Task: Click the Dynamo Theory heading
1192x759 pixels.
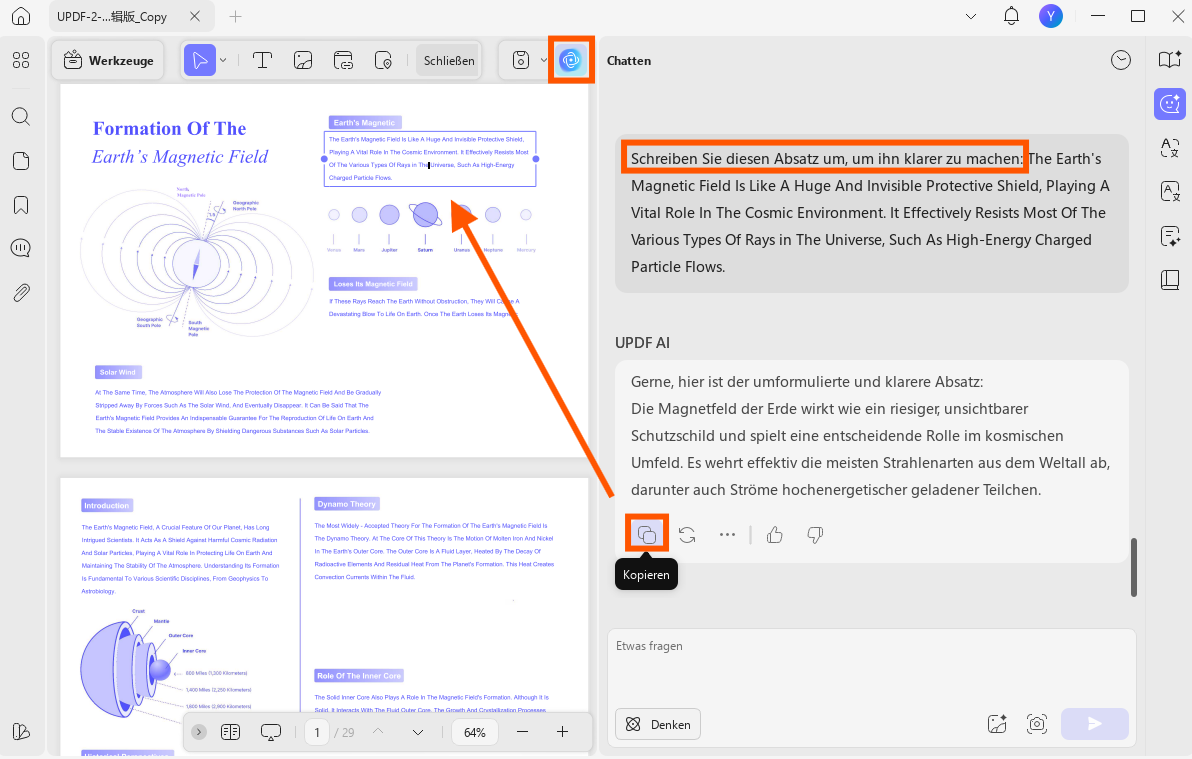Action: pyautogui.click(x=347, y=503)
